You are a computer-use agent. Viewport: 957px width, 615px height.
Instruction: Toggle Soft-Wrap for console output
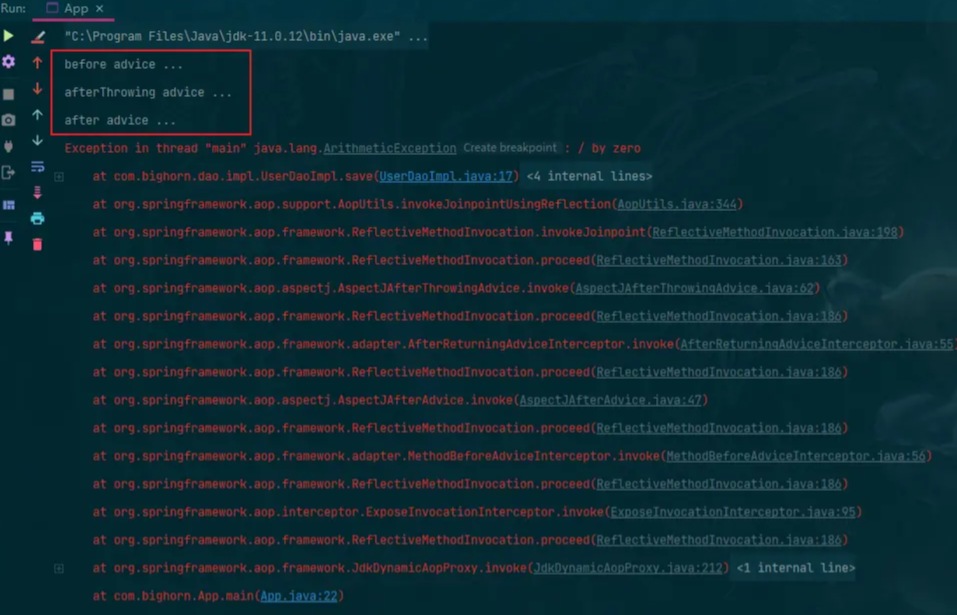tap(38, 166)
